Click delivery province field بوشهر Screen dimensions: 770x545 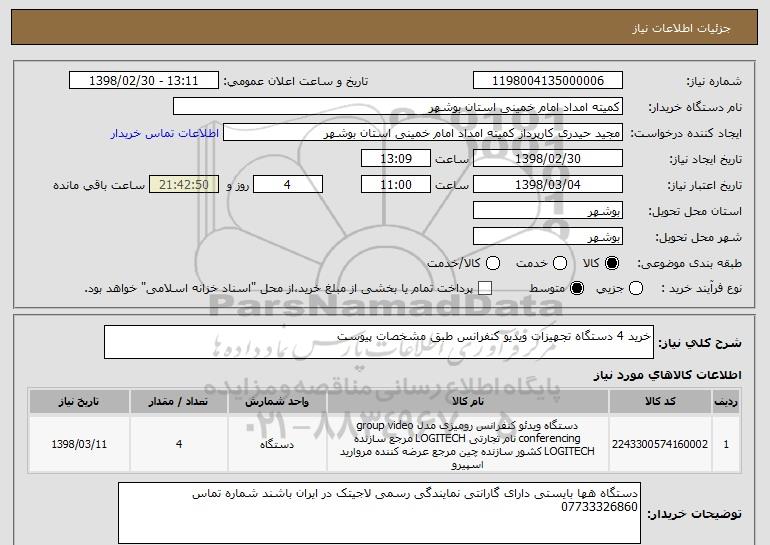coord(548,211)
